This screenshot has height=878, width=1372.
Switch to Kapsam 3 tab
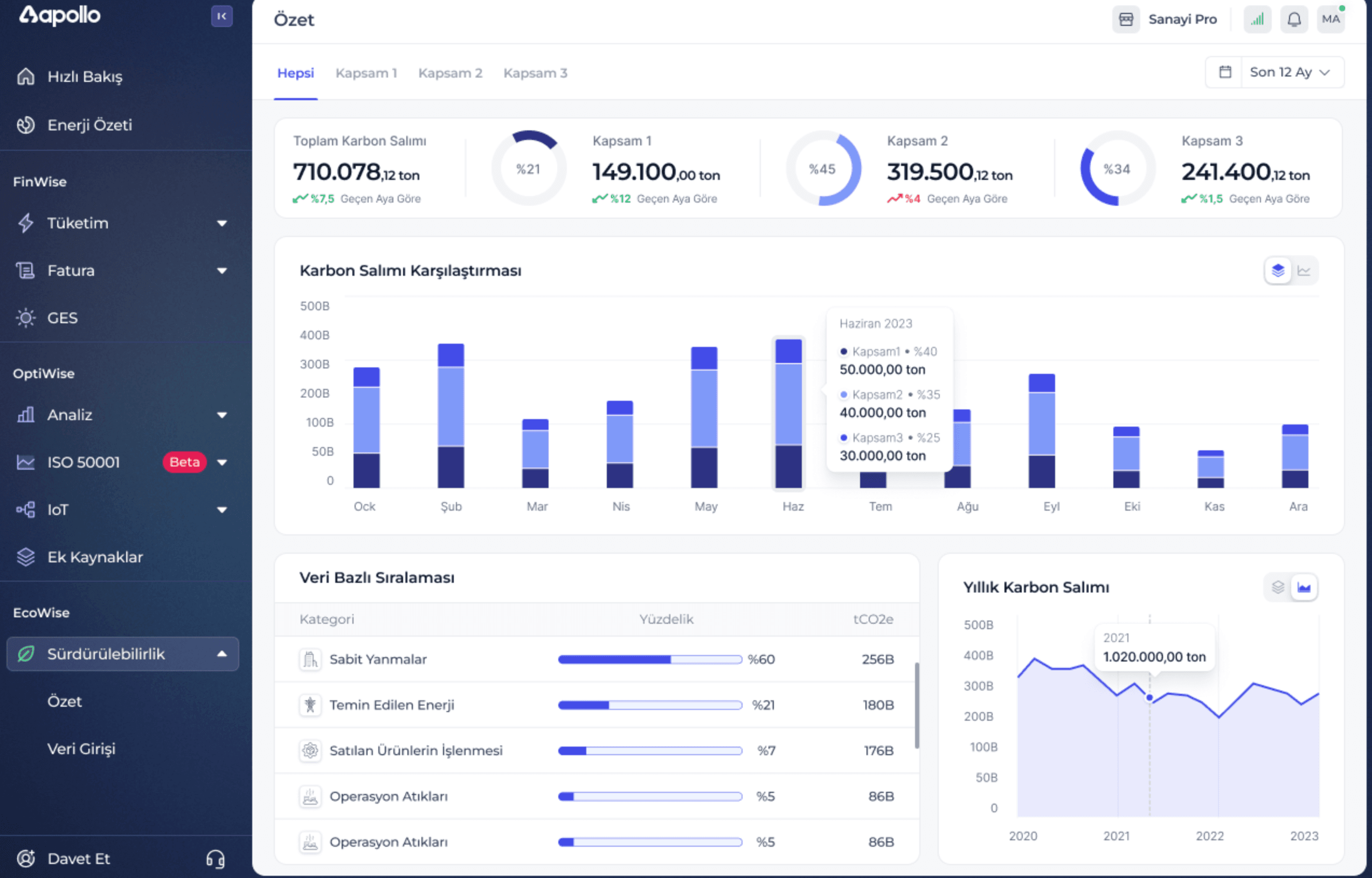tap(535, 73)
